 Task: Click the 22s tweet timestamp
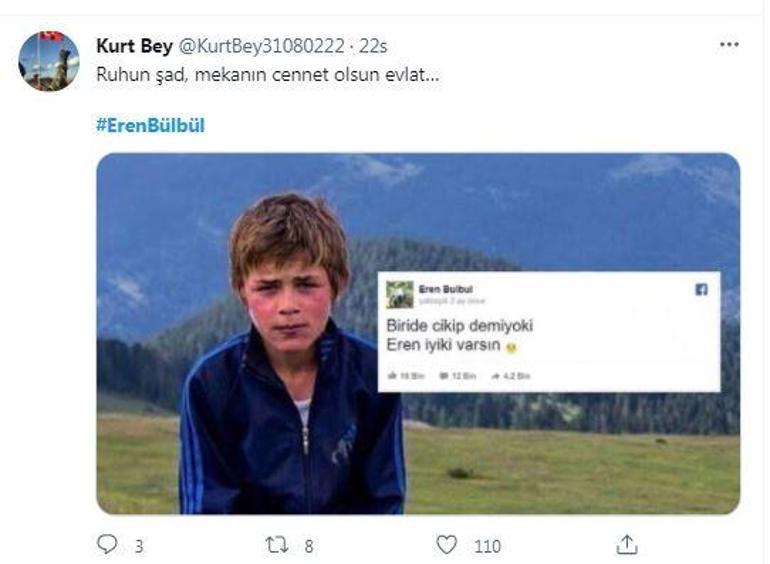pos(373,46)
